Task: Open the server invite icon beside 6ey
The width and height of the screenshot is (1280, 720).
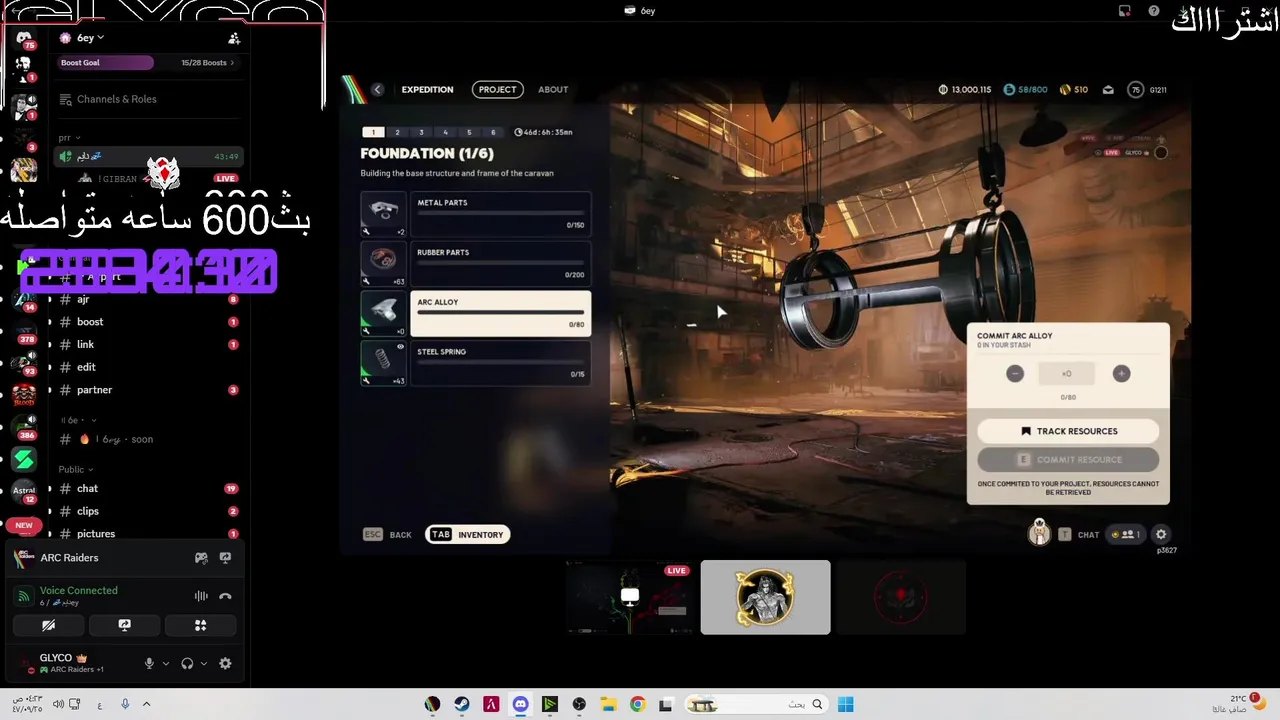Action: [x=234, y=38]
